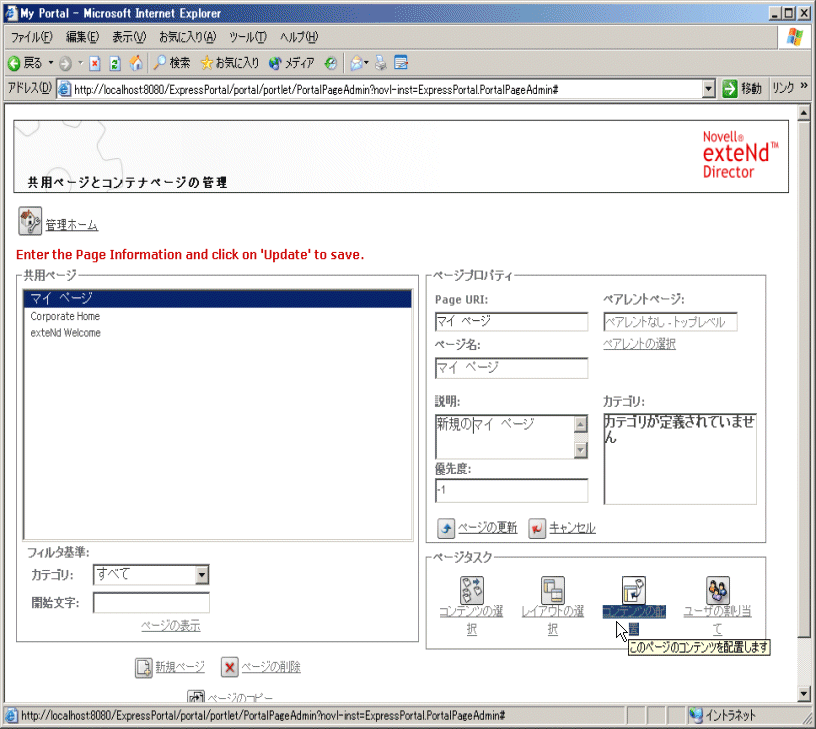
Task: Click the ページの表示 link
Action: tap(171, 626)
